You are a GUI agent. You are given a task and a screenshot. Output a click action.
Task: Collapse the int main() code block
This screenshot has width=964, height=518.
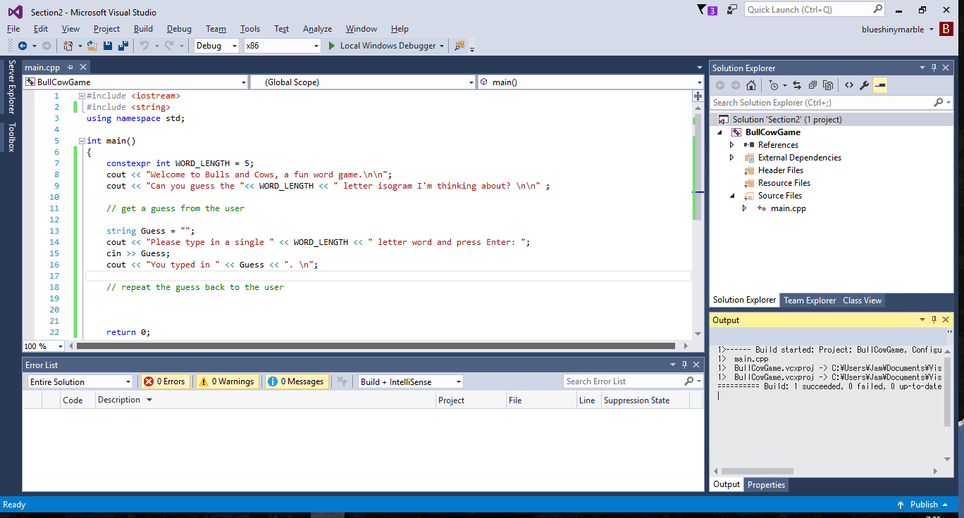pos(81,141)
